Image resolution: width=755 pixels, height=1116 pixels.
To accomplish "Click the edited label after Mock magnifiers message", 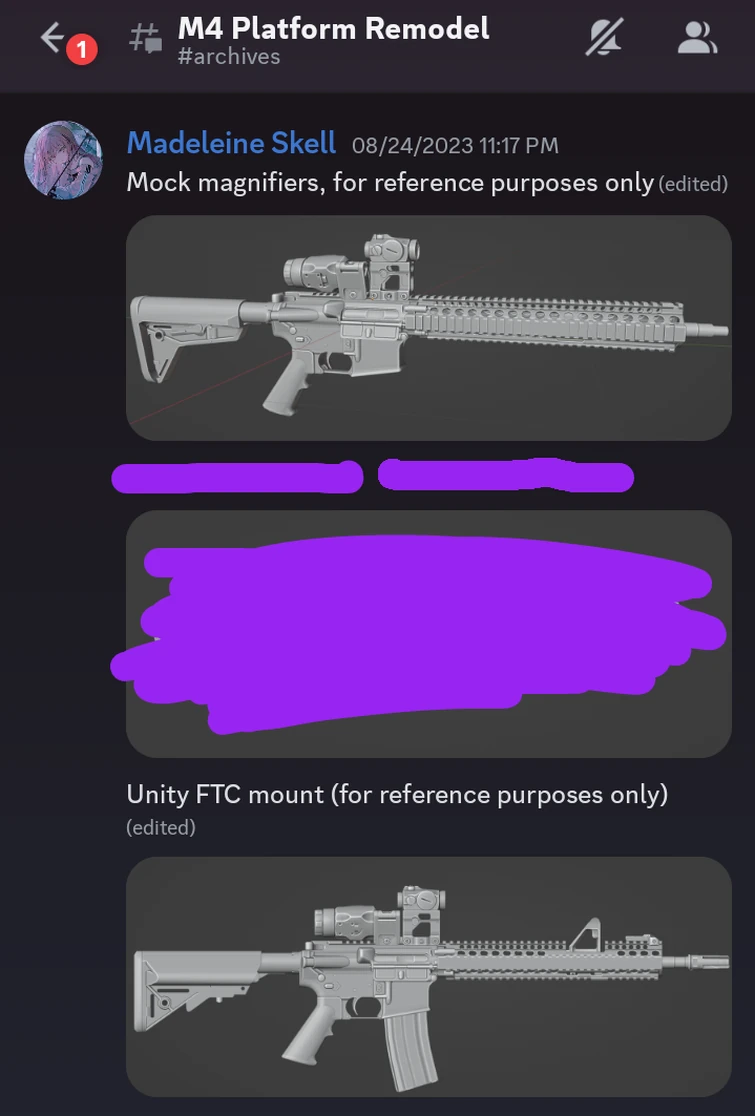I will [693, 184].
